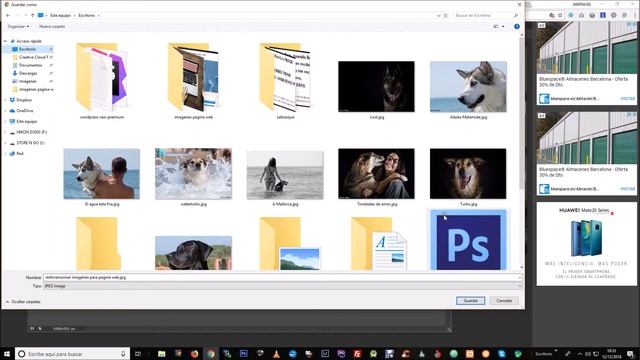This screenshot has width=640, height=360.
Task: Click the Cancelar button
Action: 504,301
